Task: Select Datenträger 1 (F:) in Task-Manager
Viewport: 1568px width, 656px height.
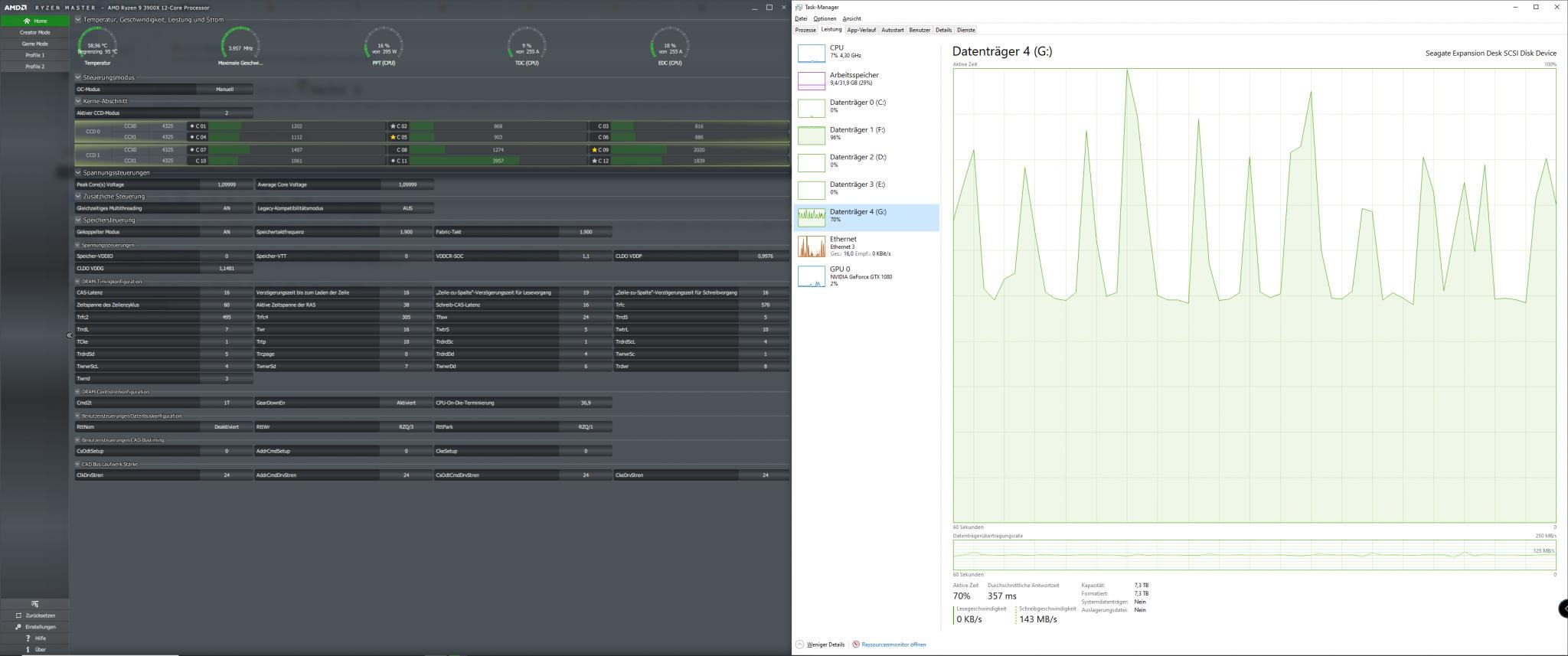Action: coord(866,135)
